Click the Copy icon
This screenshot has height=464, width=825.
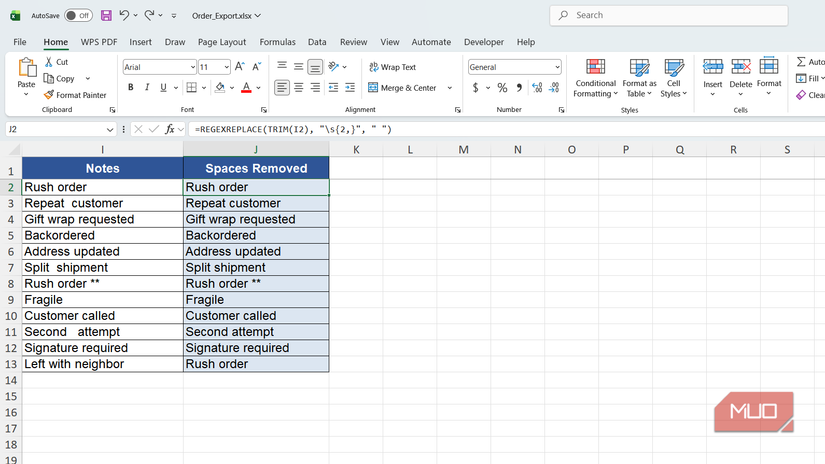[x=49, y=78]
